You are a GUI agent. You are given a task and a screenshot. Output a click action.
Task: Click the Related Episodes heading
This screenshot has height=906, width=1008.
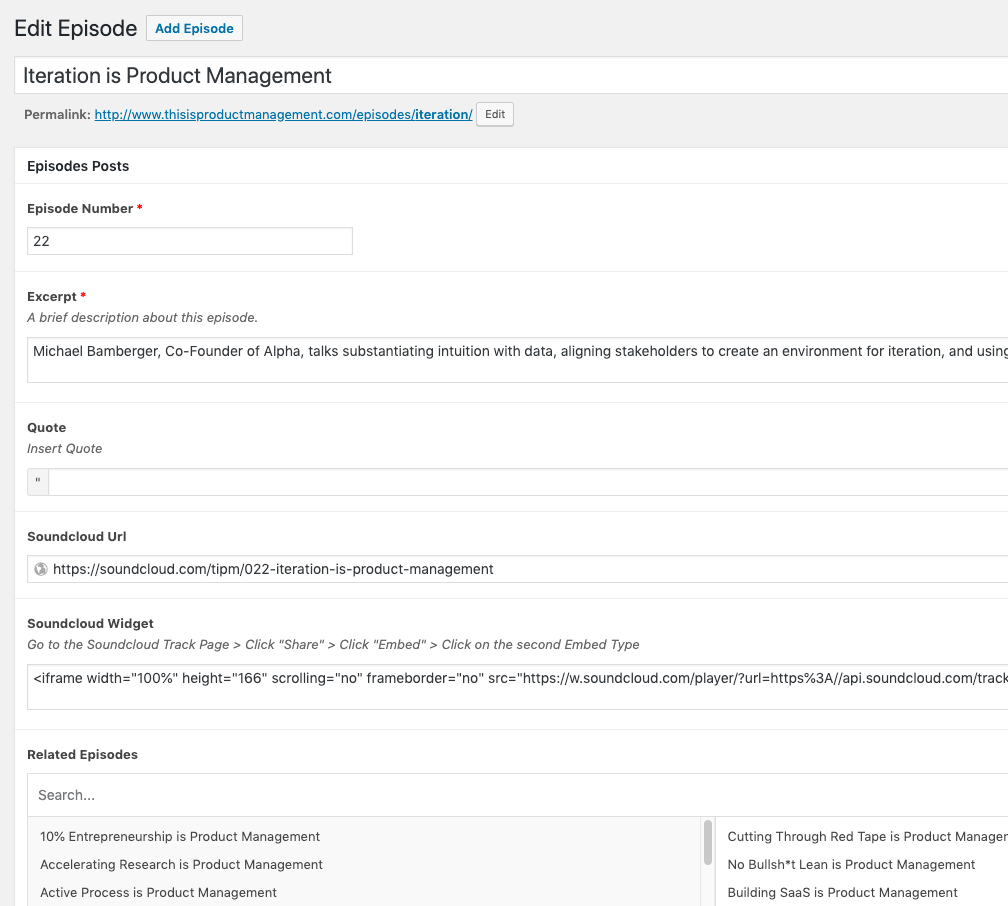82,754
